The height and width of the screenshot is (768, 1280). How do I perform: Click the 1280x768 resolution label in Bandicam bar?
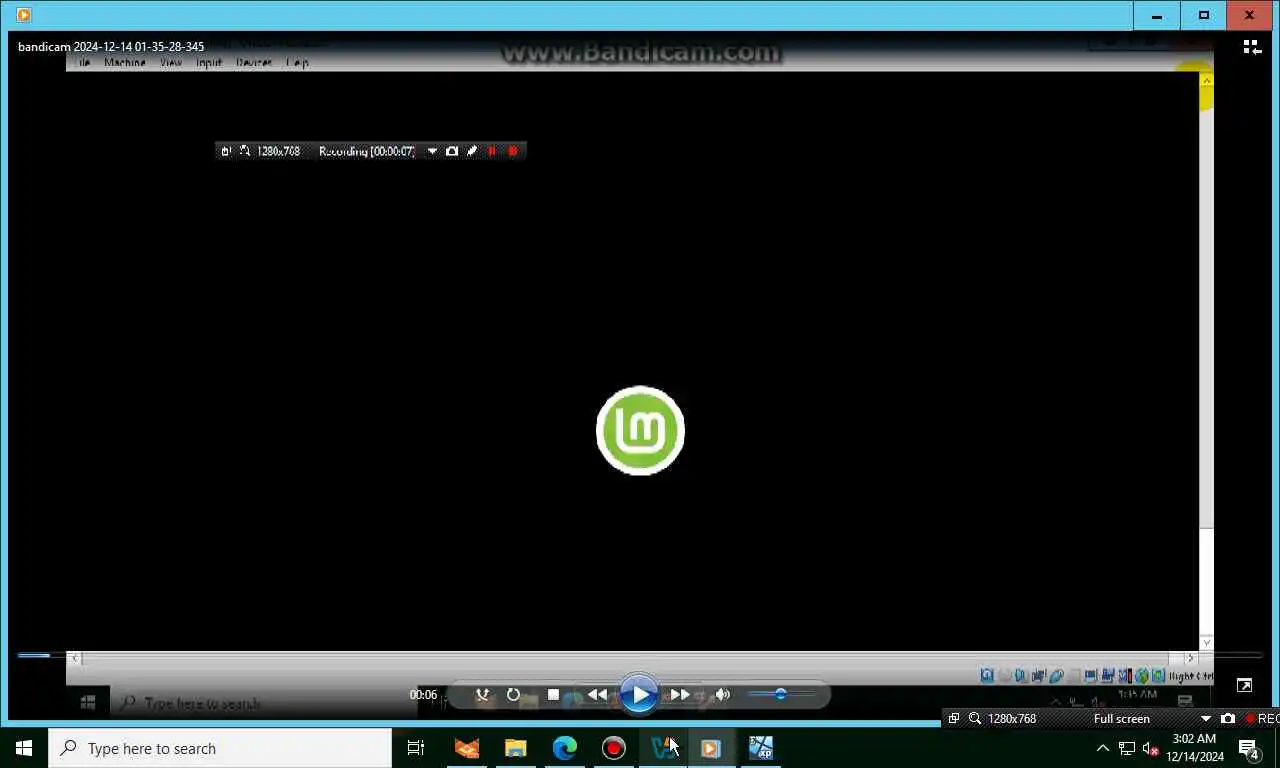[1012, 719]
